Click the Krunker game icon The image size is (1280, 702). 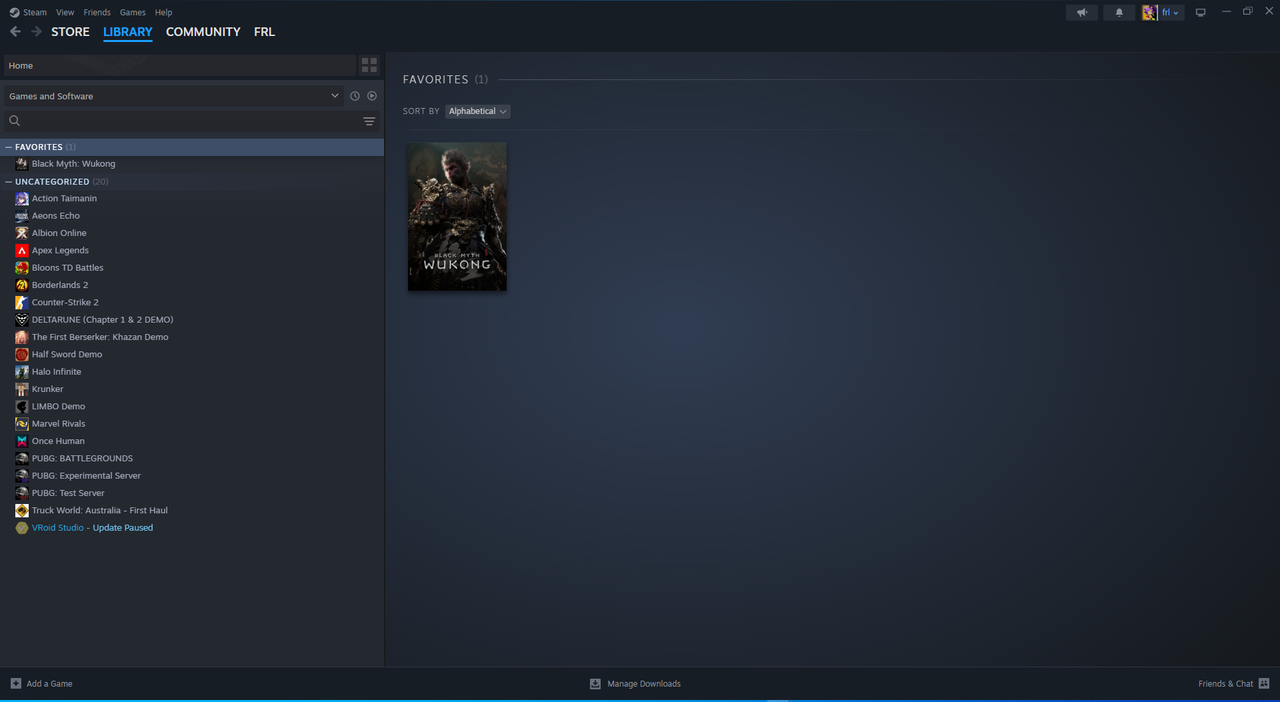22,389
